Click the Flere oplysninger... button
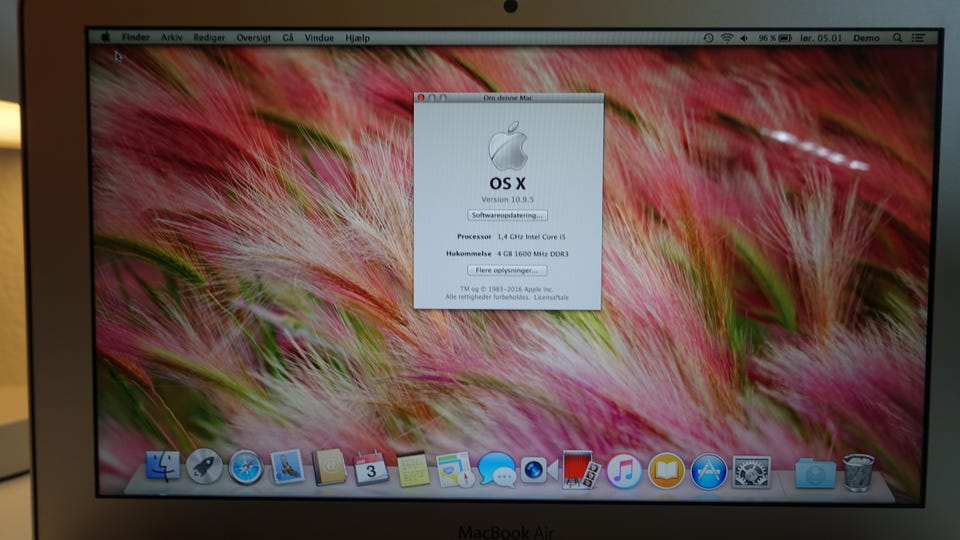Screen dimensions: 960x540 tap(507, 270)
